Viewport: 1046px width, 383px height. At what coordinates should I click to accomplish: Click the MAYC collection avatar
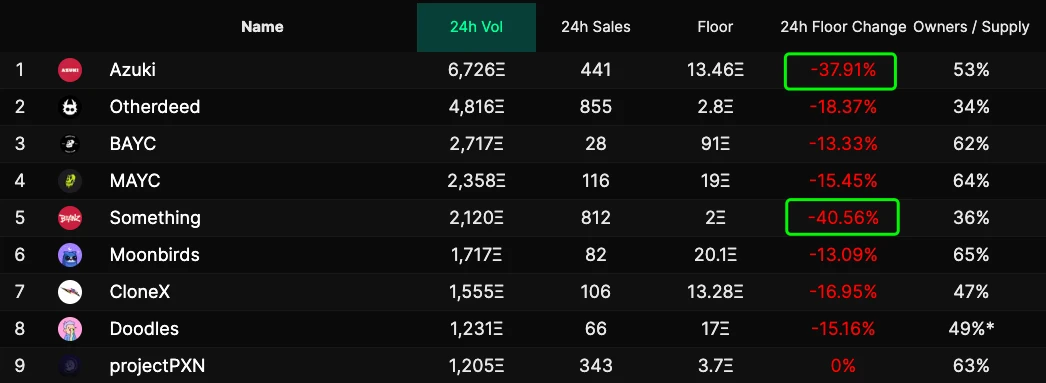tap(70, 180)
